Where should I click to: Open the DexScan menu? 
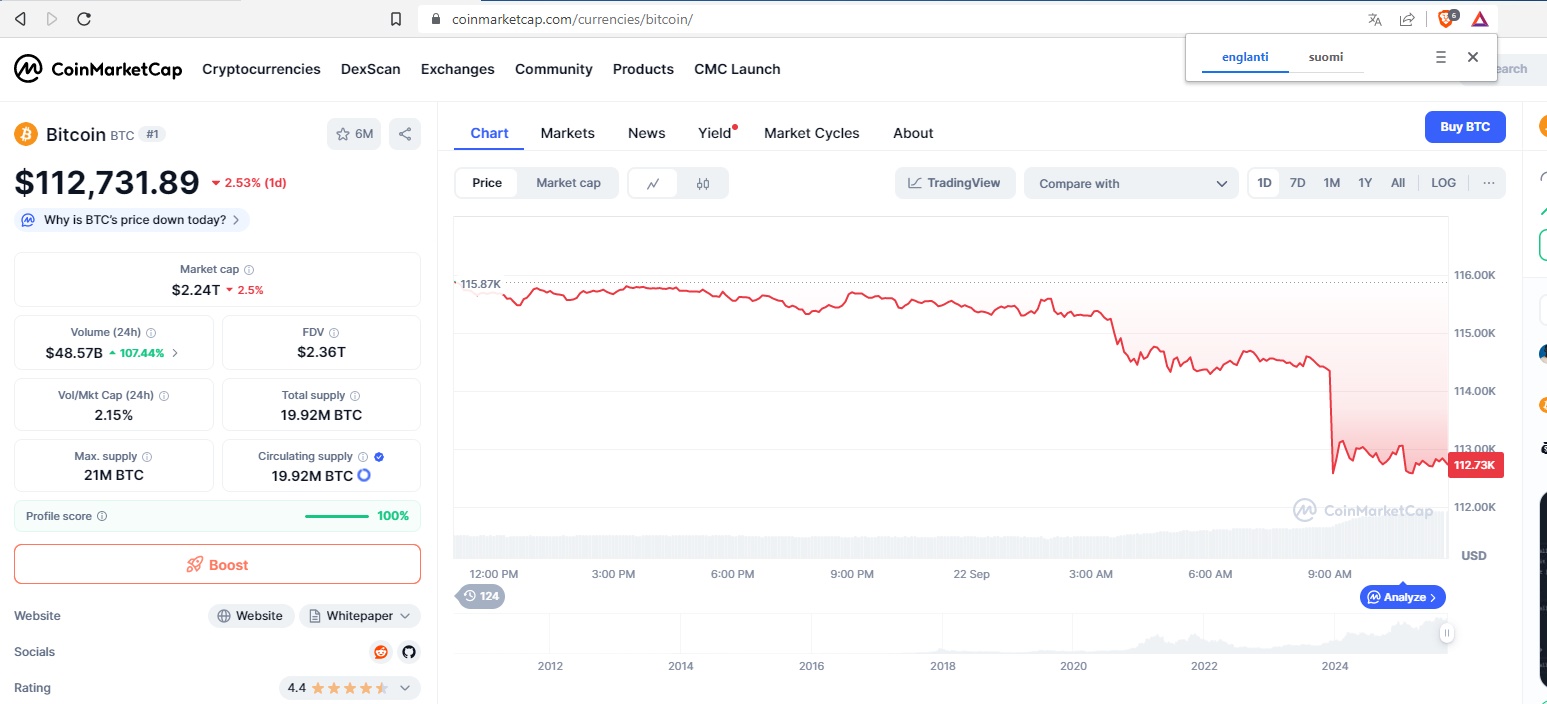(370, 69)
